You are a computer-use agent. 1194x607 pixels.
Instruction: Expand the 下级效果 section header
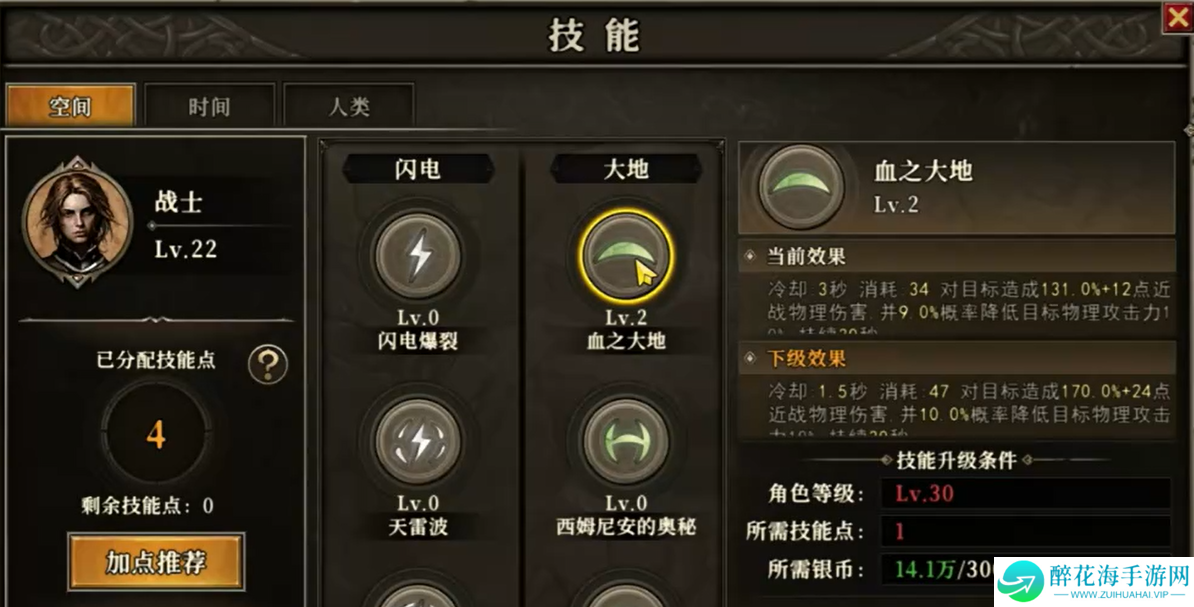click(x=956, y=358)
